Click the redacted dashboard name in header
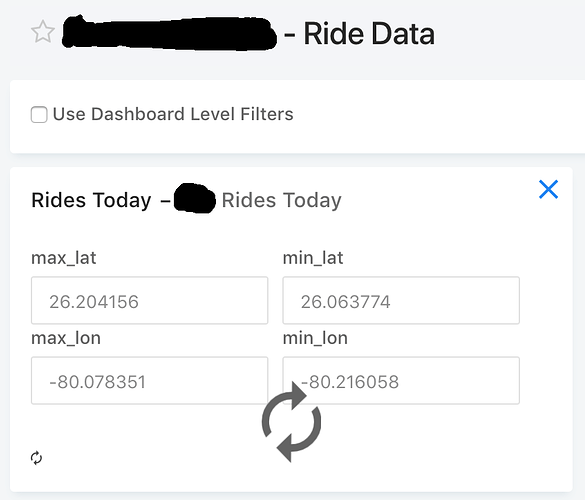 [169, 32]
